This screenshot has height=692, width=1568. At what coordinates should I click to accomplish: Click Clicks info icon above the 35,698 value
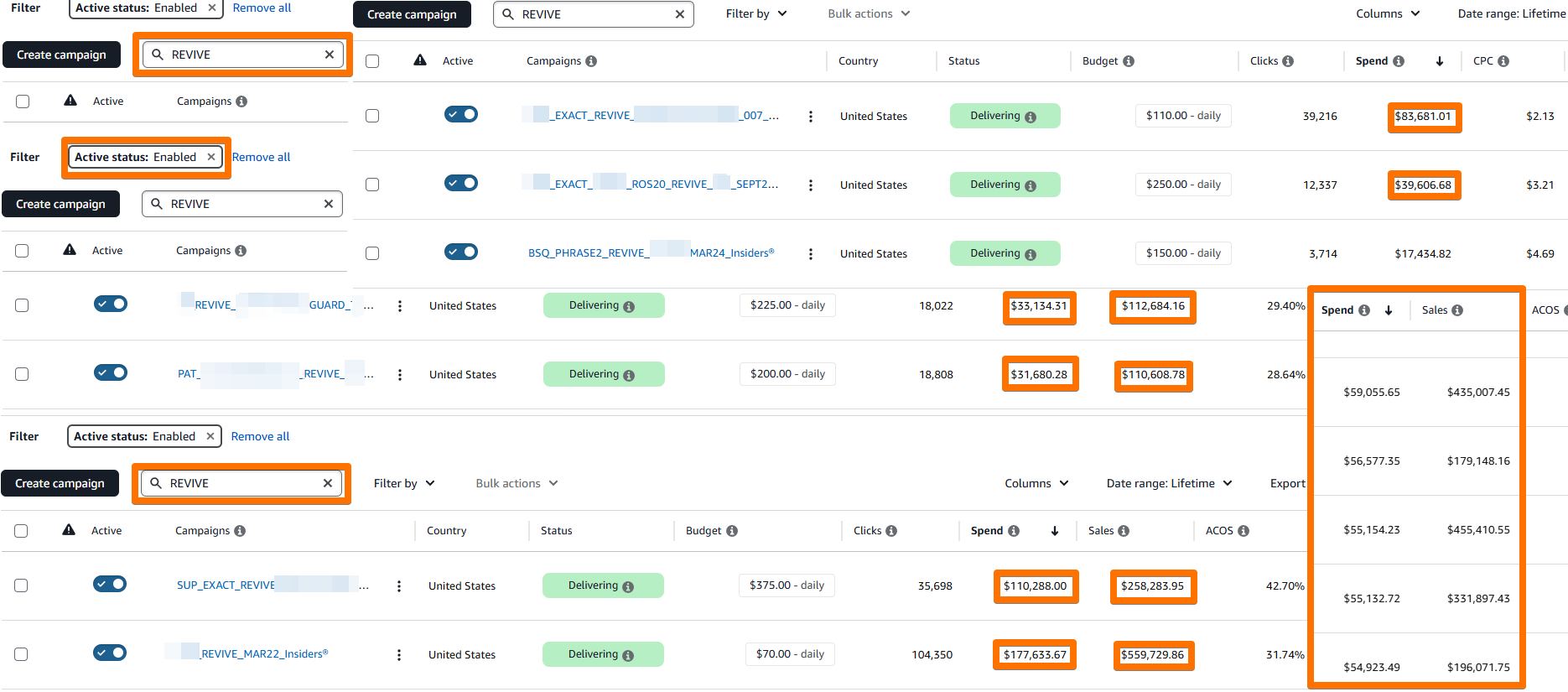(891, 531)
